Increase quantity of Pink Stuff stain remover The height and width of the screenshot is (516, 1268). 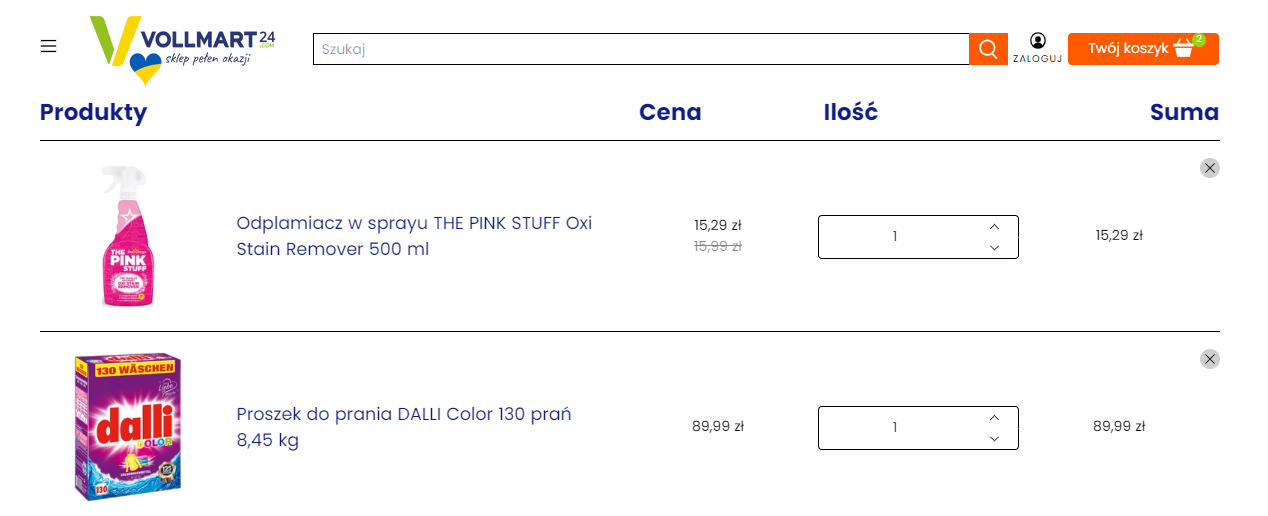coord(994,226)
